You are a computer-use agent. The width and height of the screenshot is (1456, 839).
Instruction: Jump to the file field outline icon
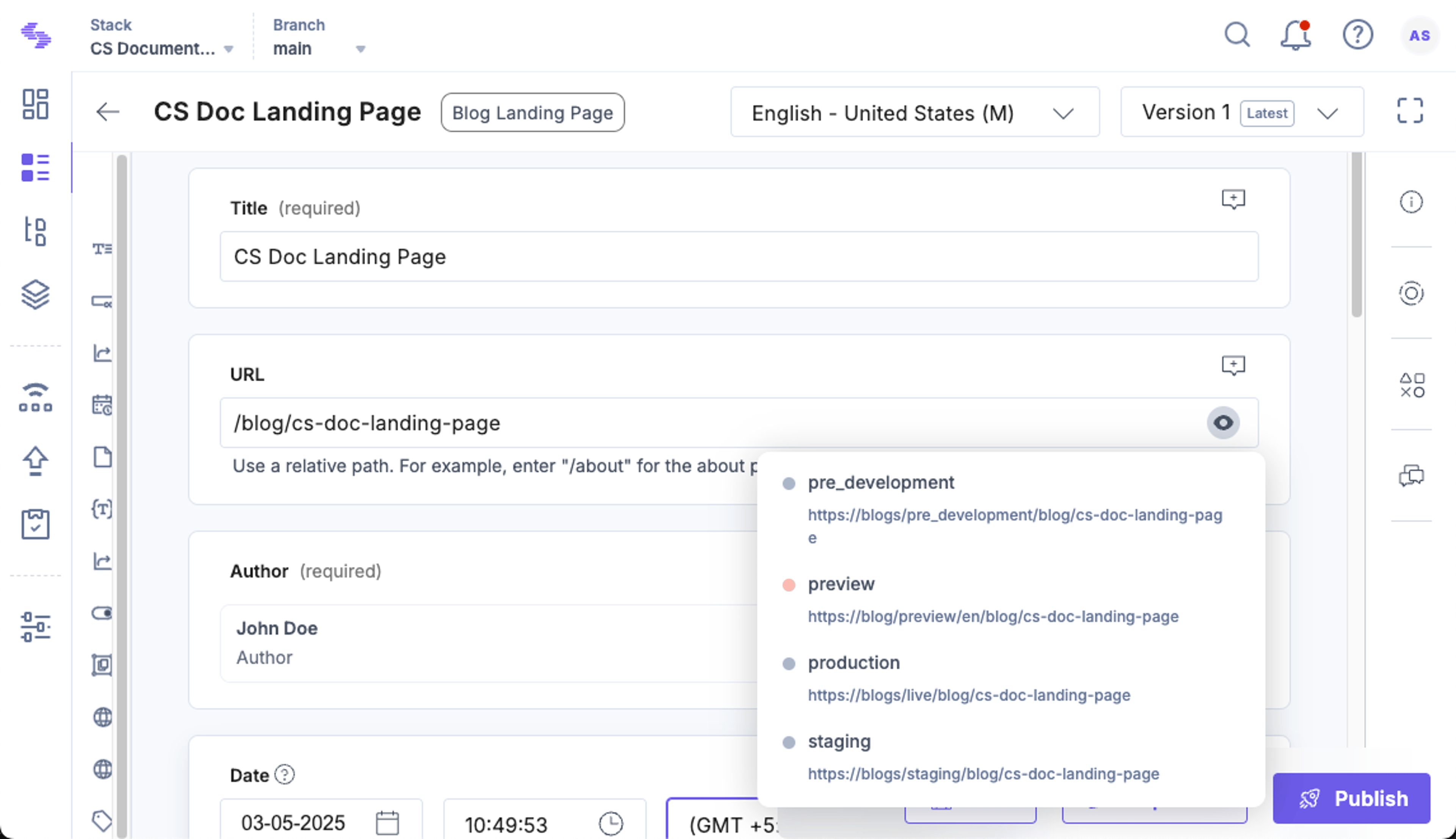[x=102, y=457]
